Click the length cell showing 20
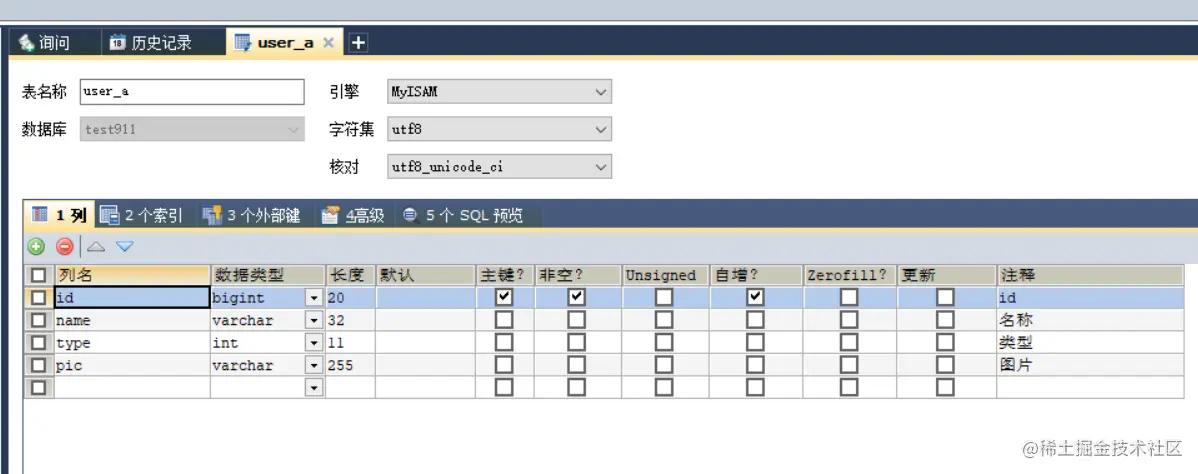 [351, 298]
